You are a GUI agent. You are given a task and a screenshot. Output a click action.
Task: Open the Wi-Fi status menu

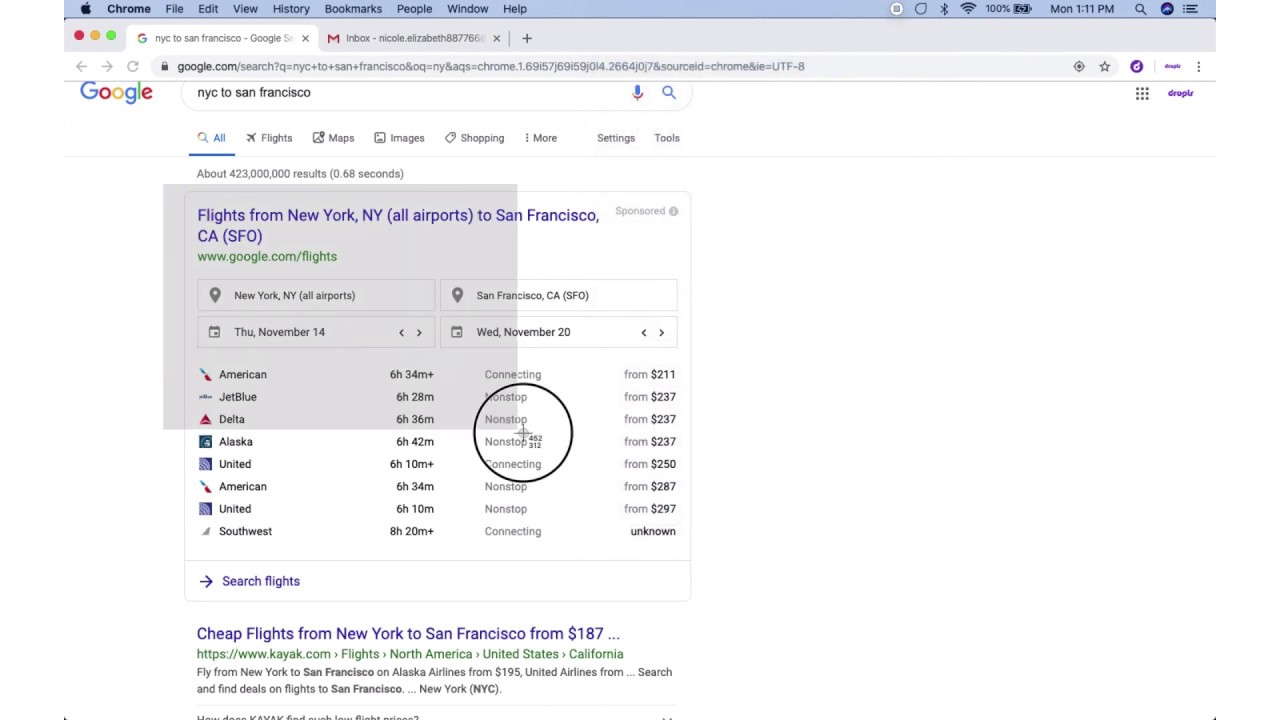coord(967,9)
